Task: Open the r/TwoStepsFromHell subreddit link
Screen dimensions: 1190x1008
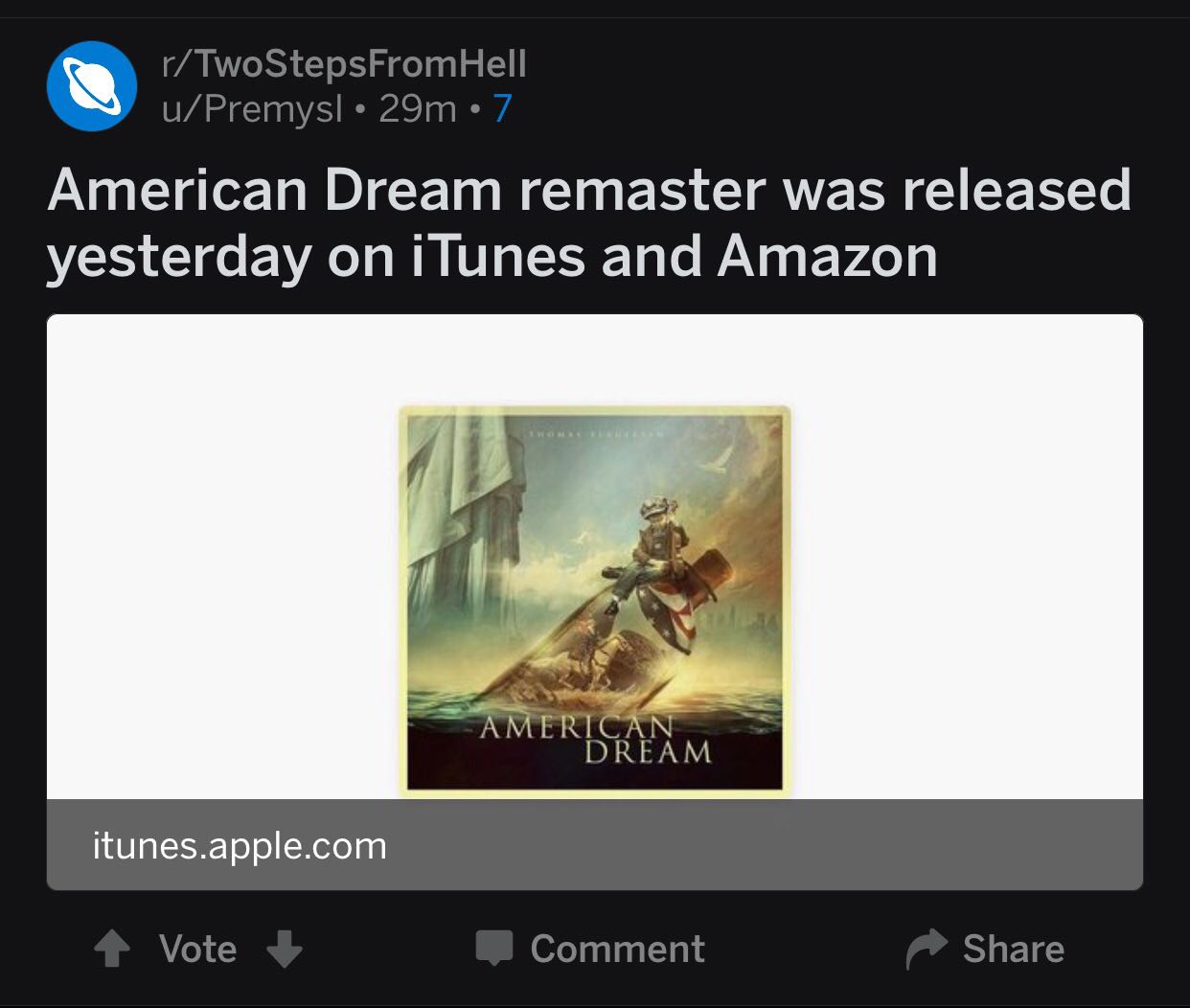Action: pos(344,64)
